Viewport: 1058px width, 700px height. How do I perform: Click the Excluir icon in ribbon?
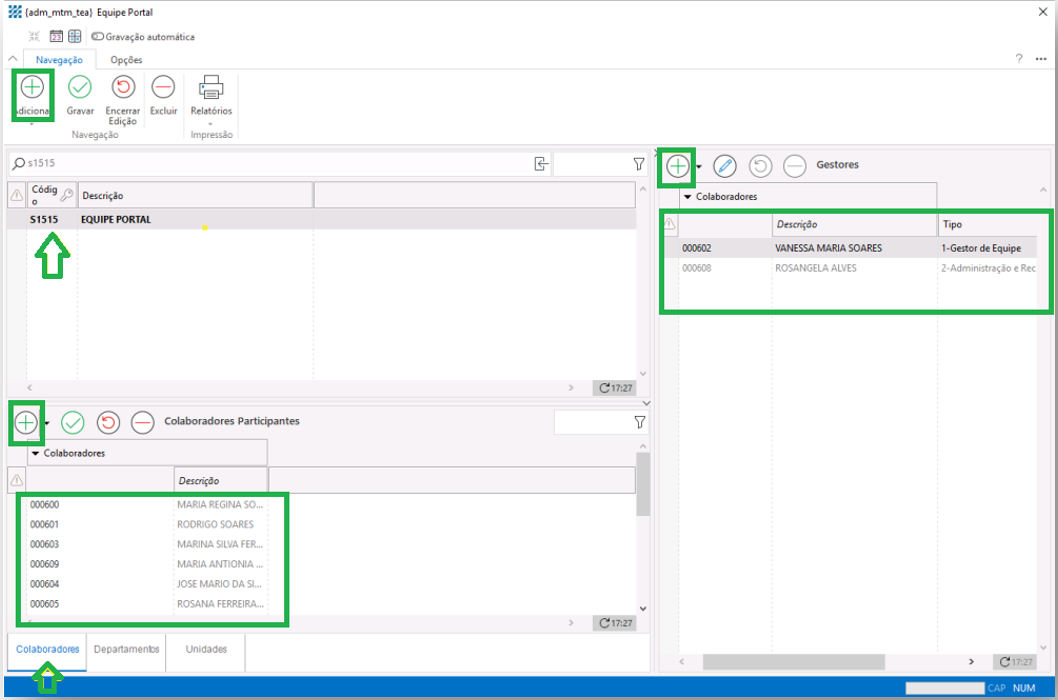(163, 87)
